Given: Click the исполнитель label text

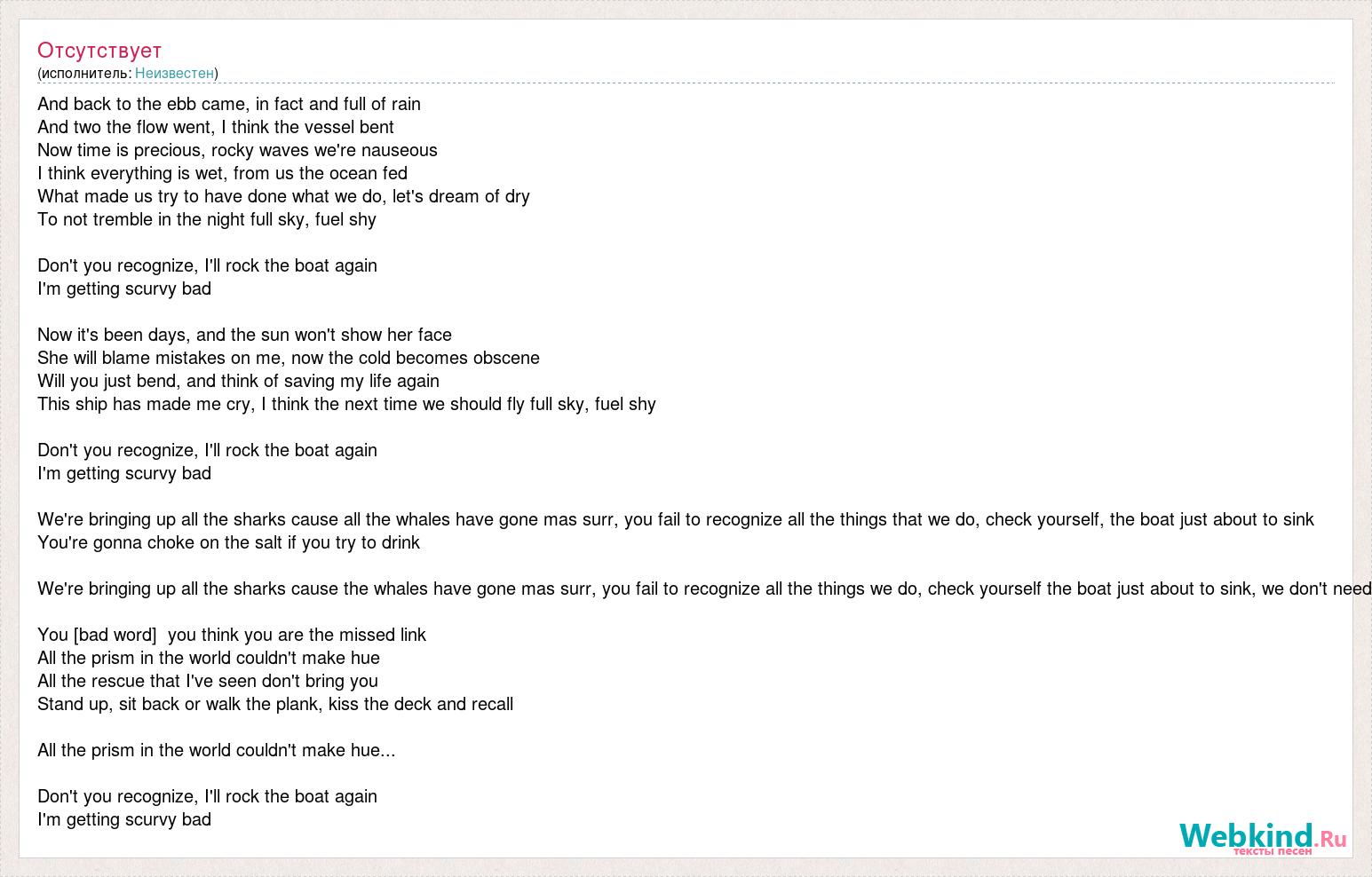Looking at the screenshot, I should click(84, 73).
